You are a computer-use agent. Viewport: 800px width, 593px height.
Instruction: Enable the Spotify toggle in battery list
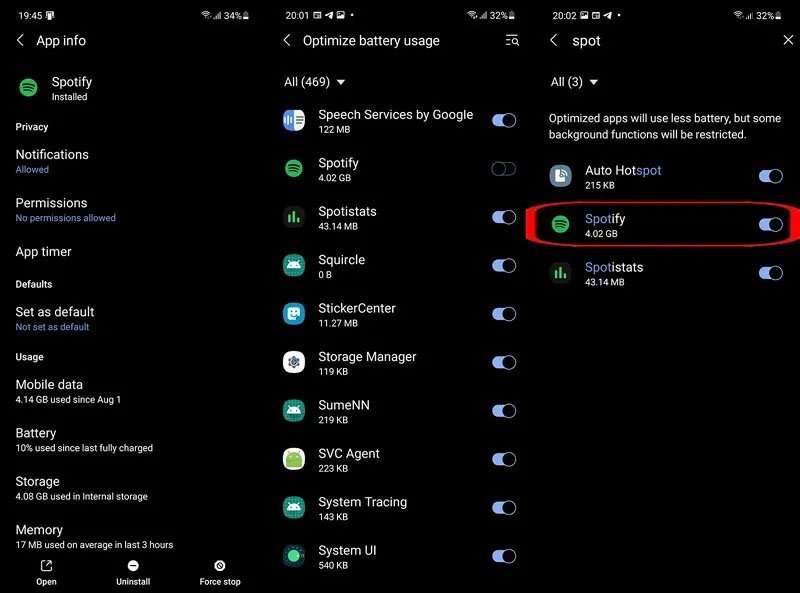504,169
